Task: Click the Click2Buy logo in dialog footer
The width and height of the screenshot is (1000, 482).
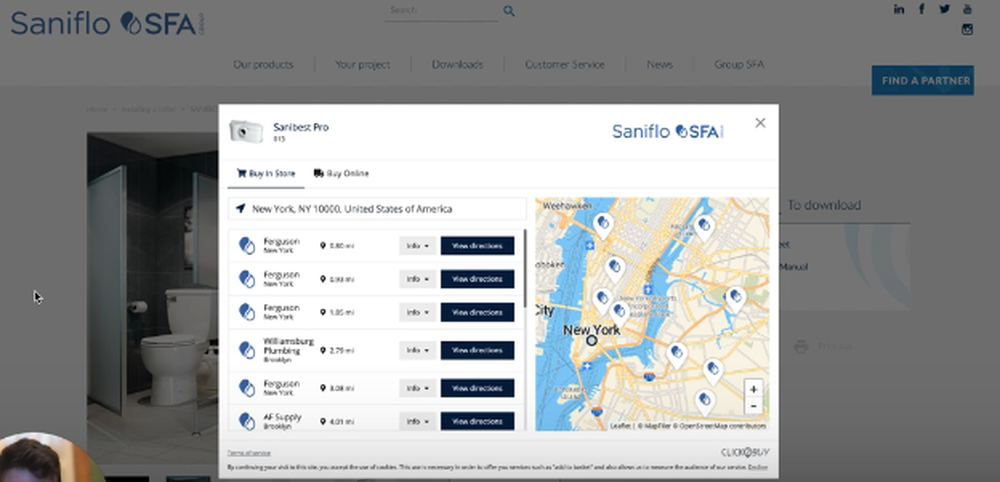Action: [x=745, y=452]
